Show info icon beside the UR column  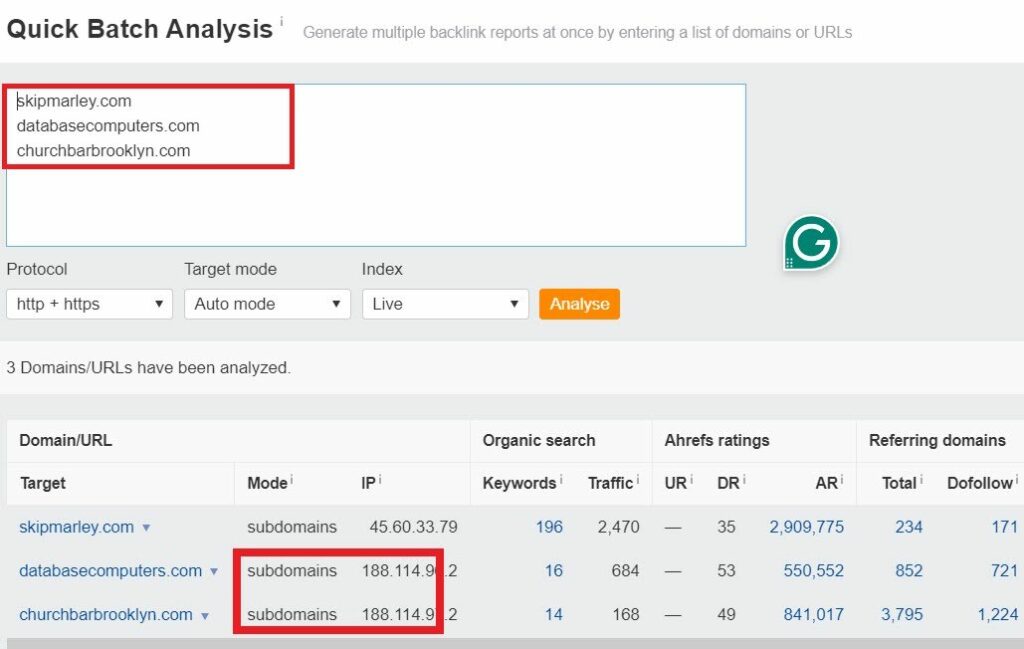click(691, 480)
